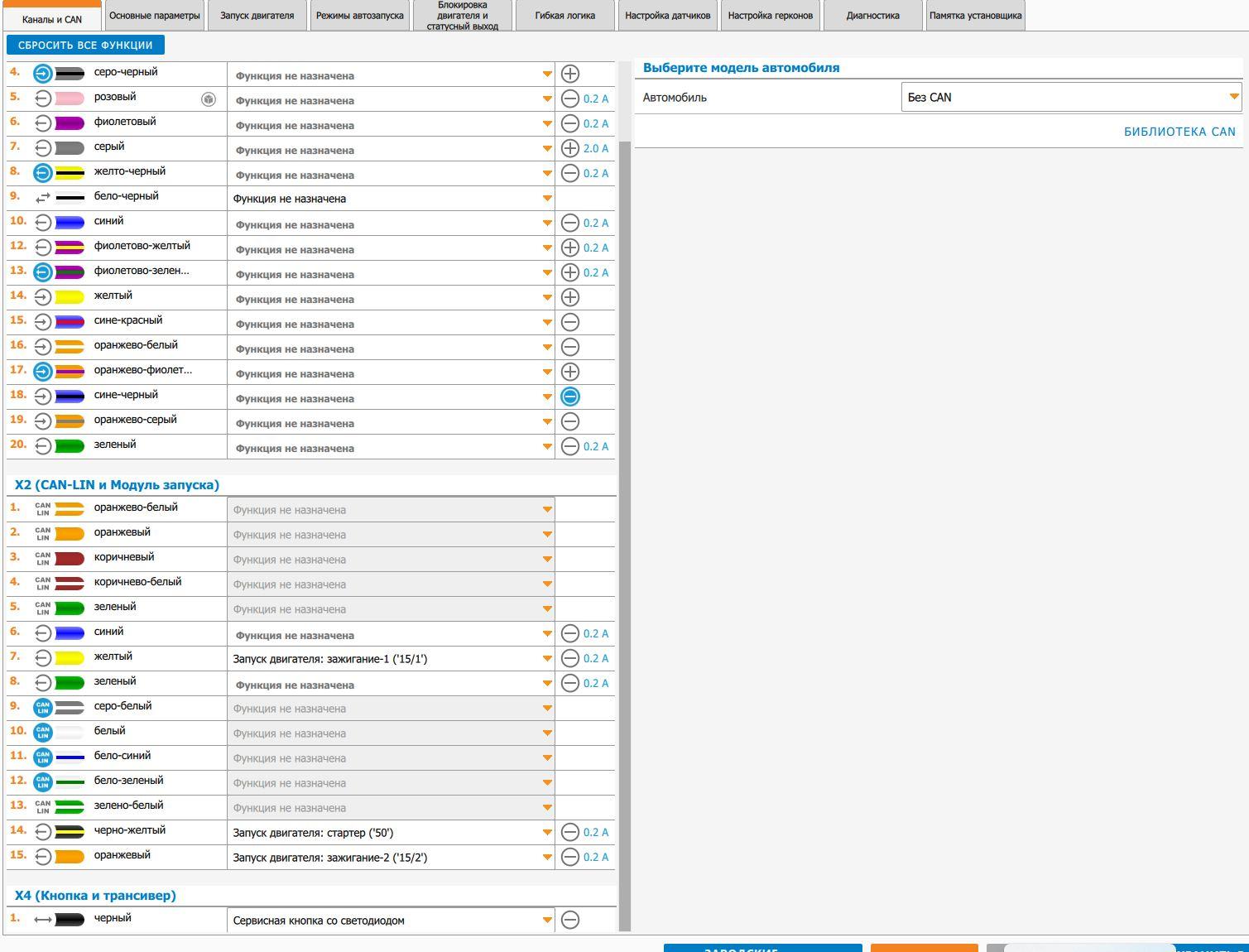The width and height of the screenshot is (1249, 952).
Task: Open Настройка датчиков tab
Action: [668, 16]
